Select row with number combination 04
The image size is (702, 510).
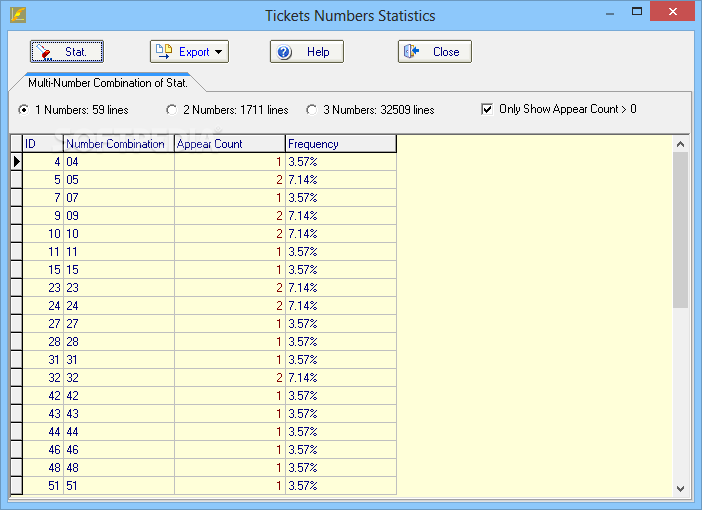pyautogui.click(x=209, y=162)
